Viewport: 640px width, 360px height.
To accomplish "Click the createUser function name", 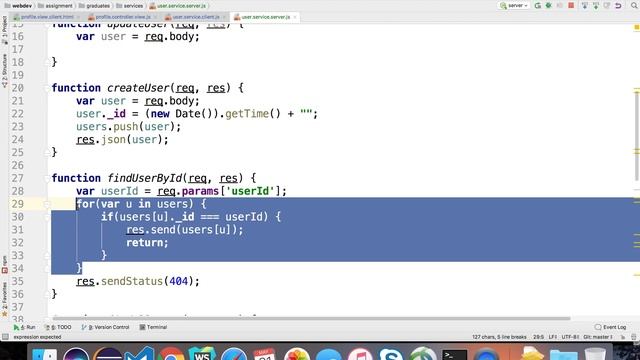I will (x=138, y=88).
